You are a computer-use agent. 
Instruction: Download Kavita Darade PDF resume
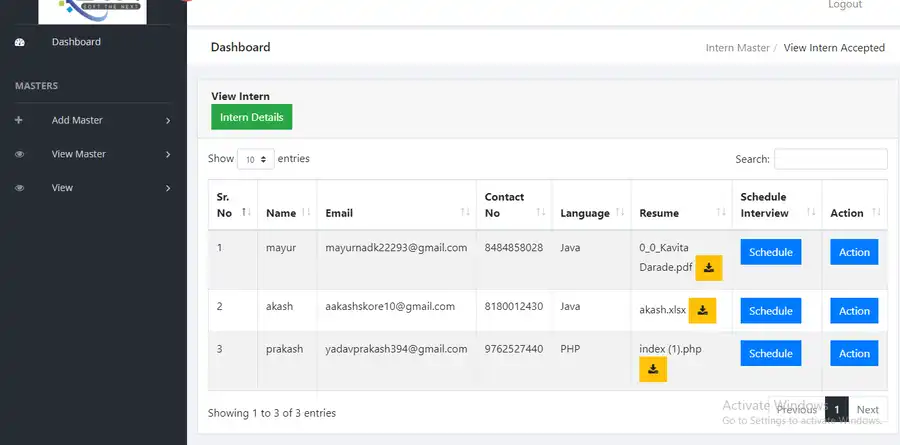[708, 267]
